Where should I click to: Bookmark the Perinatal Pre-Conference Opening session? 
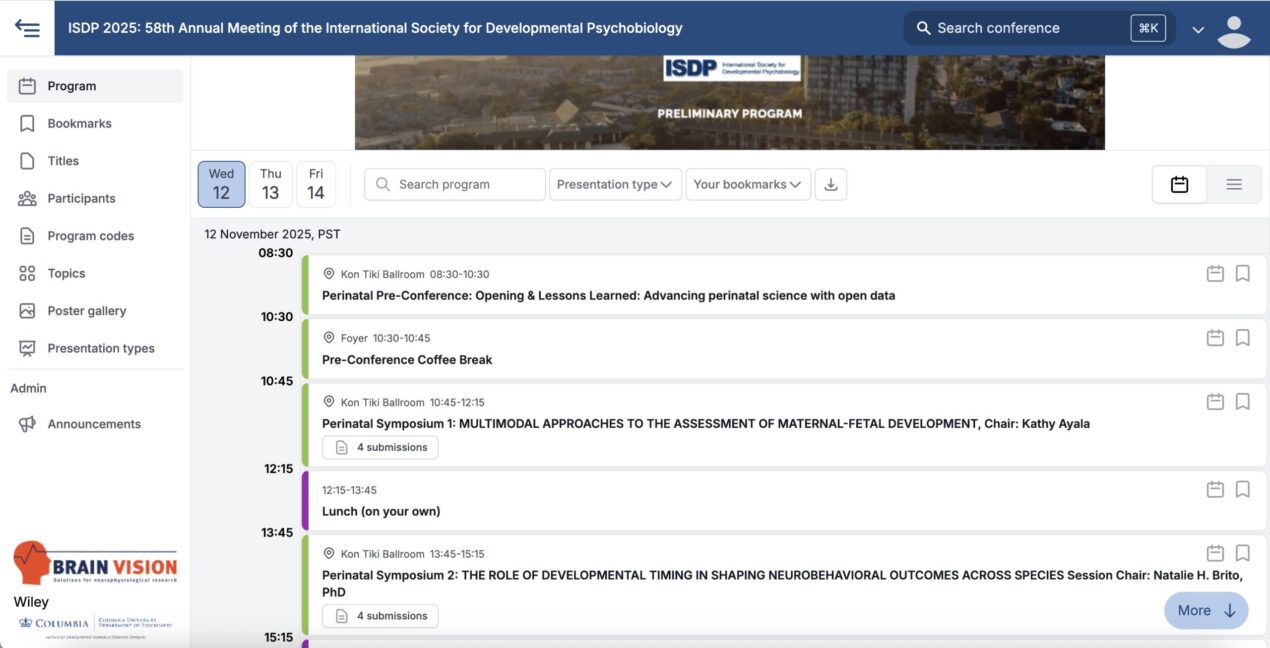coord(1242,273)
